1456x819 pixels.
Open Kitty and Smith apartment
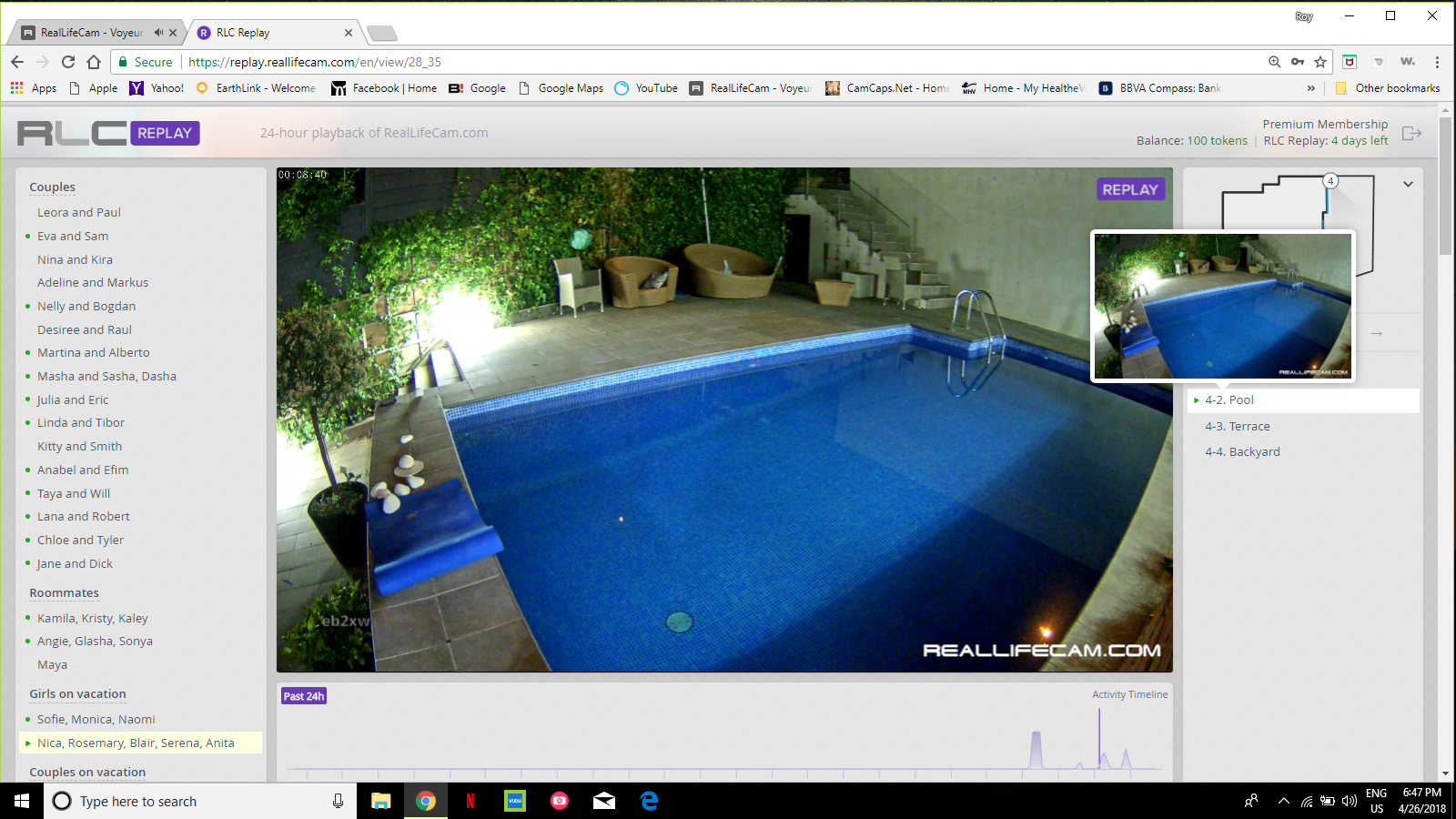coord(80,447)
